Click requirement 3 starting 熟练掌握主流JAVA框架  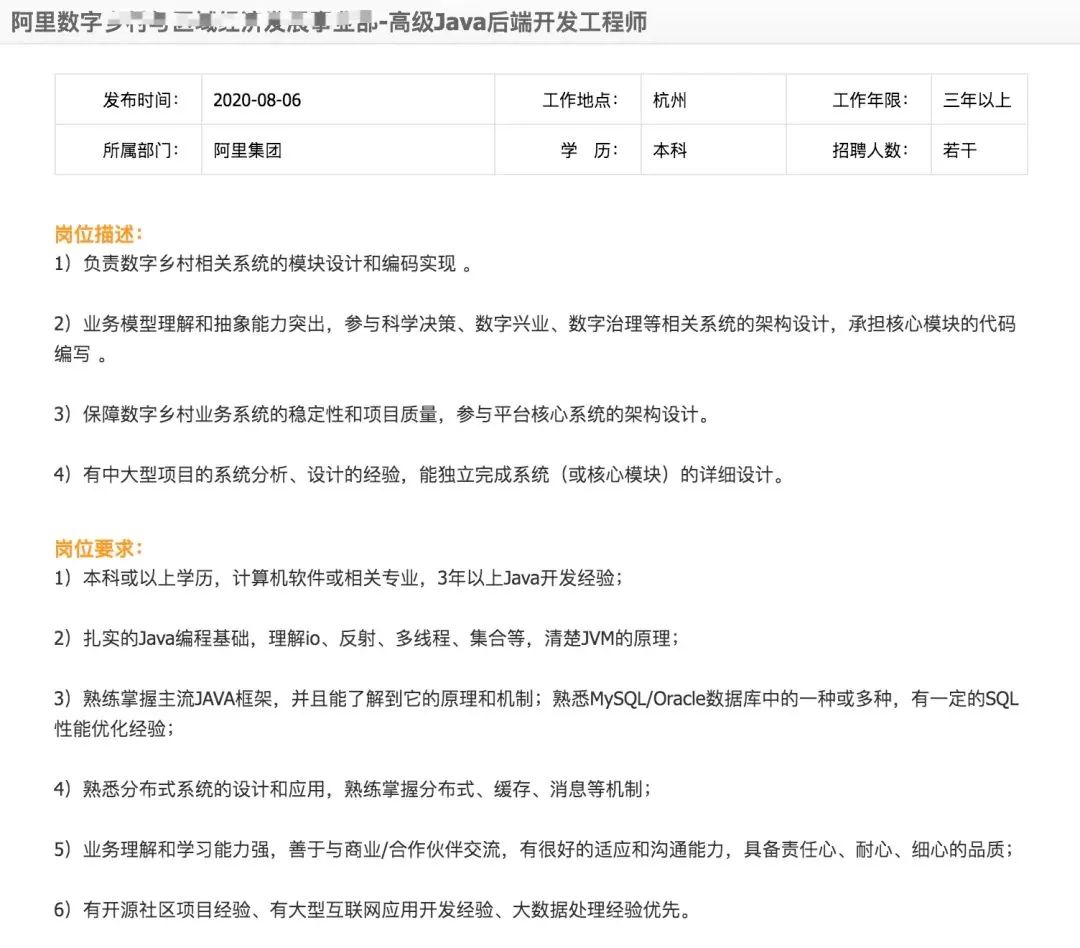pos(537,713)
